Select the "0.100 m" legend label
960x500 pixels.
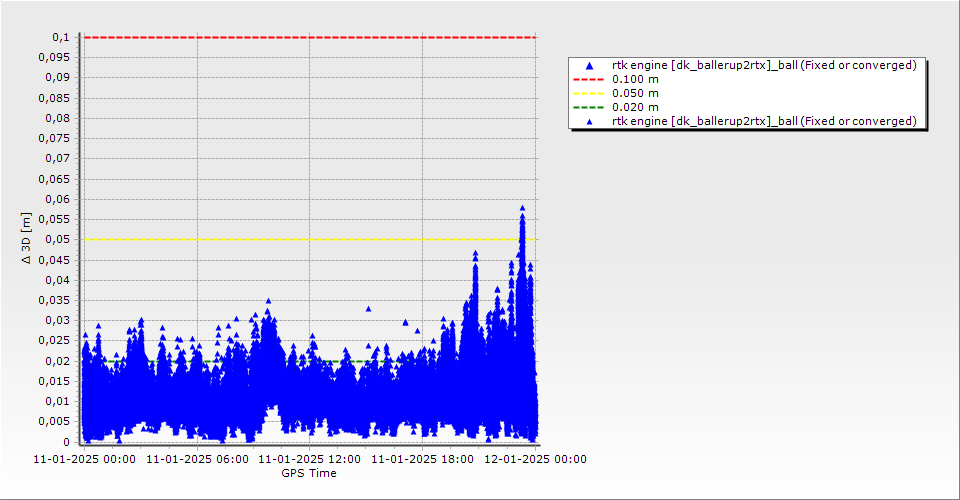coord(636,80)
